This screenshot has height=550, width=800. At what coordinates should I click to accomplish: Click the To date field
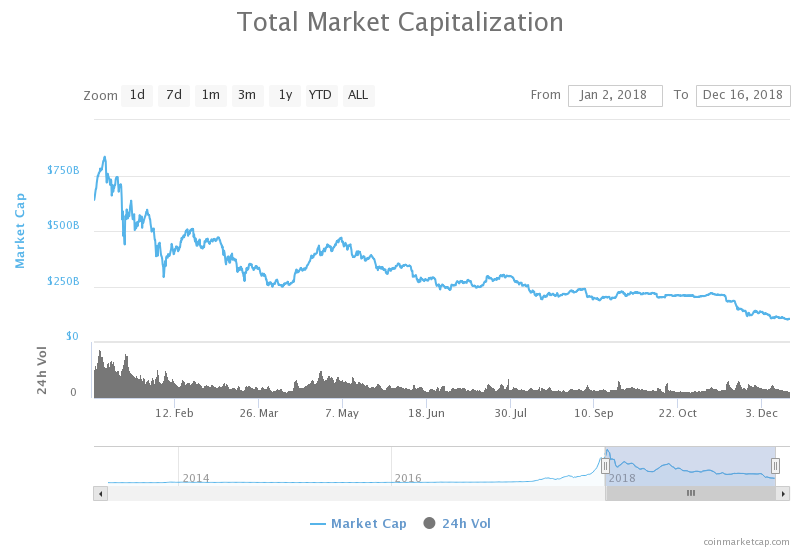pyautogui.click(x=743, y=95)
